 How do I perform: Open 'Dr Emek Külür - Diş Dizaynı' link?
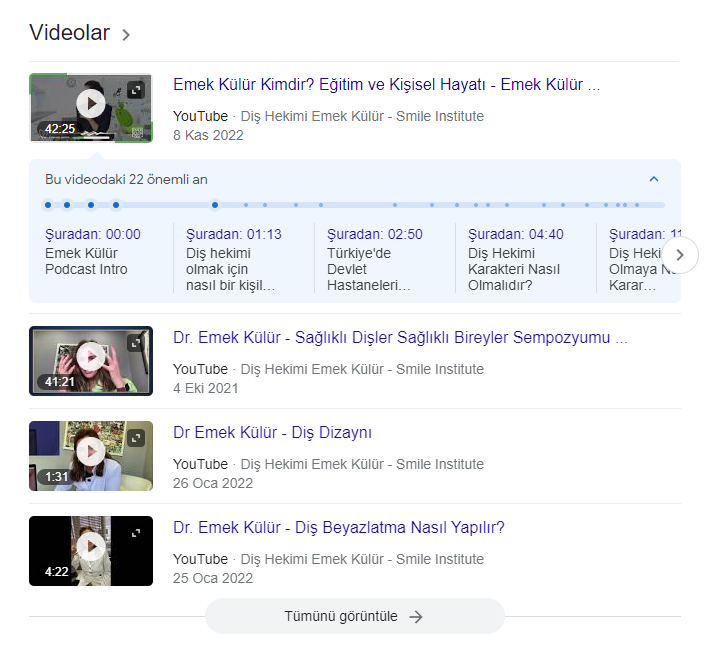coord(272,432)
